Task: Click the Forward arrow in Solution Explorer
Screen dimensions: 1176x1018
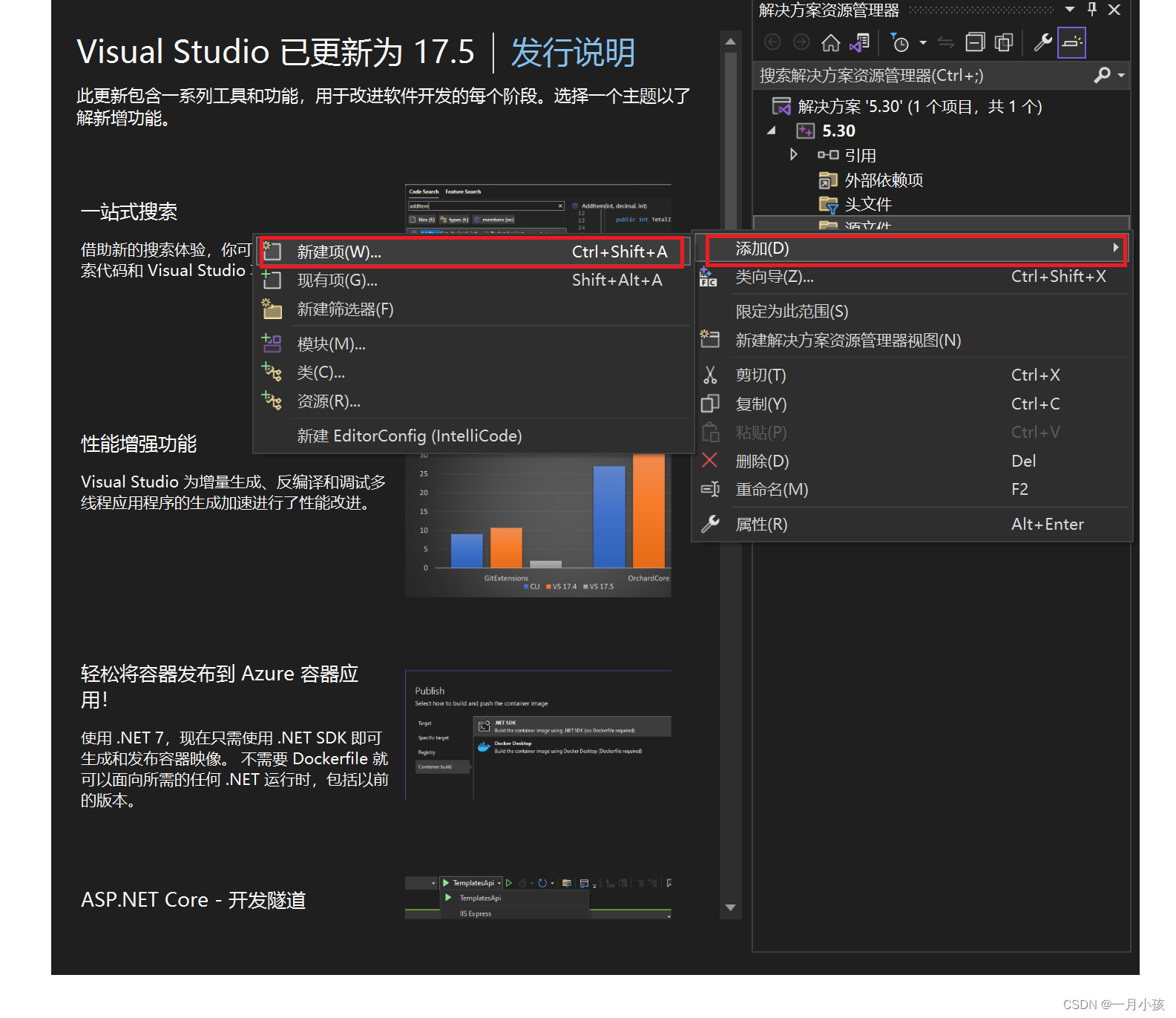Action: point(801,42)
